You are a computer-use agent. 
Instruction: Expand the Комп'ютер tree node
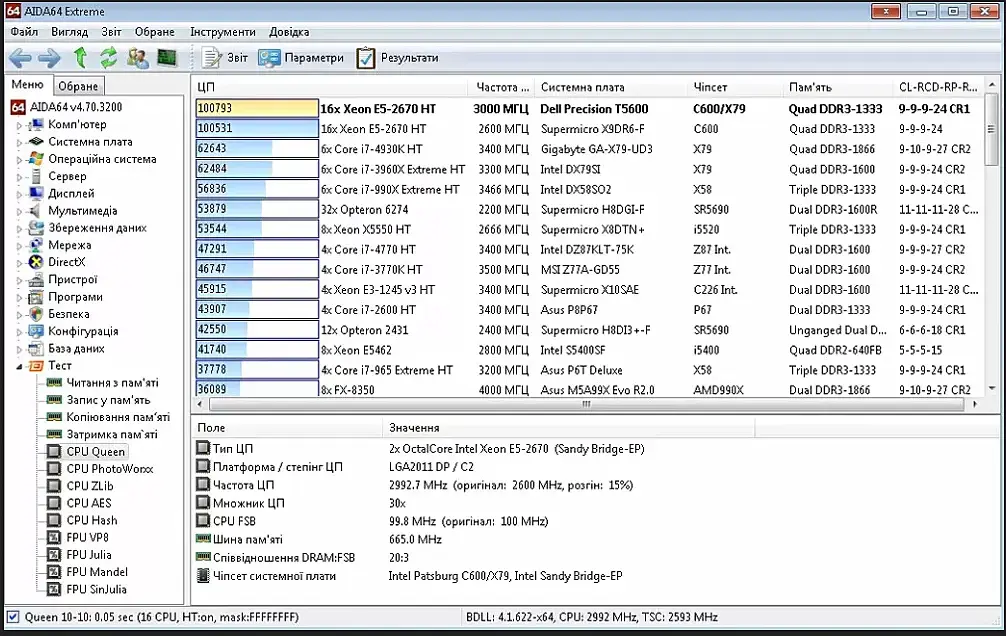coord(19,125)
